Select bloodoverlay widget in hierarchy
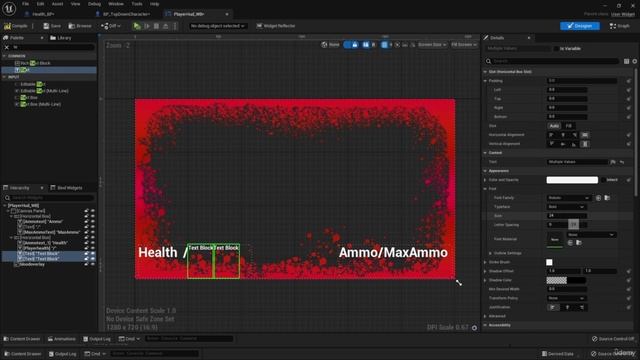This screenshot has width=640, height=360. tap(32, 264)
